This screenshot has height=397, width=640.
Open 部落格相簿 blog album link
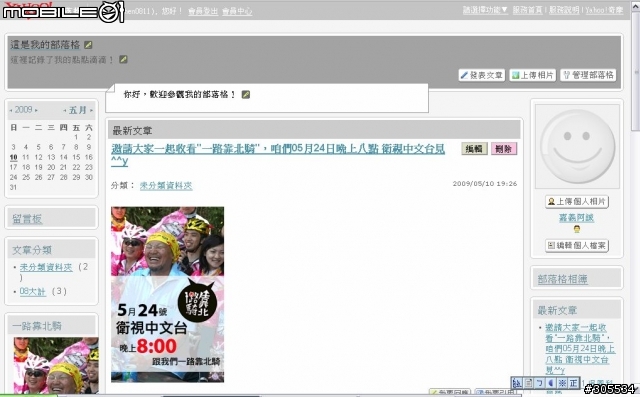click(562, 279)
